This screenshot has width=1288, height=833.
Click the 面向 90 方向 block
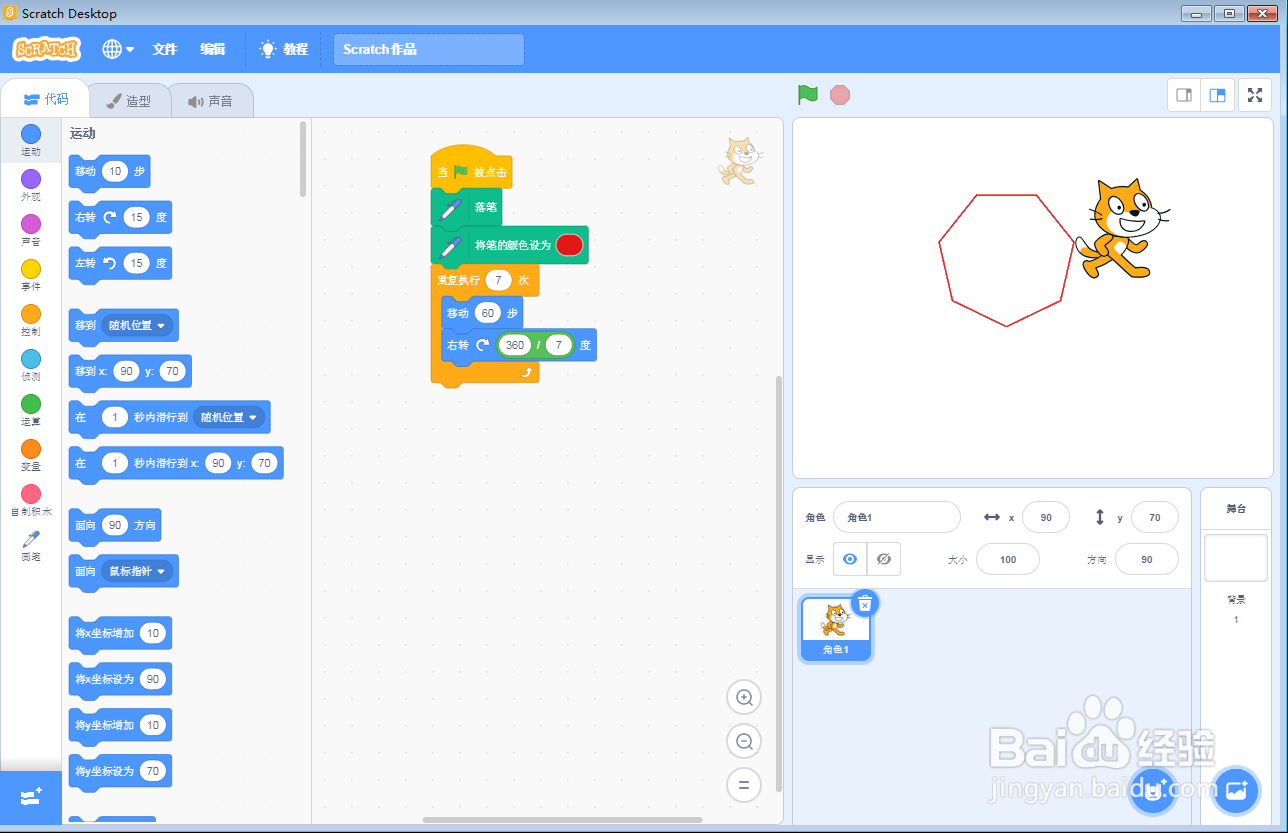(x=114, y=525)
